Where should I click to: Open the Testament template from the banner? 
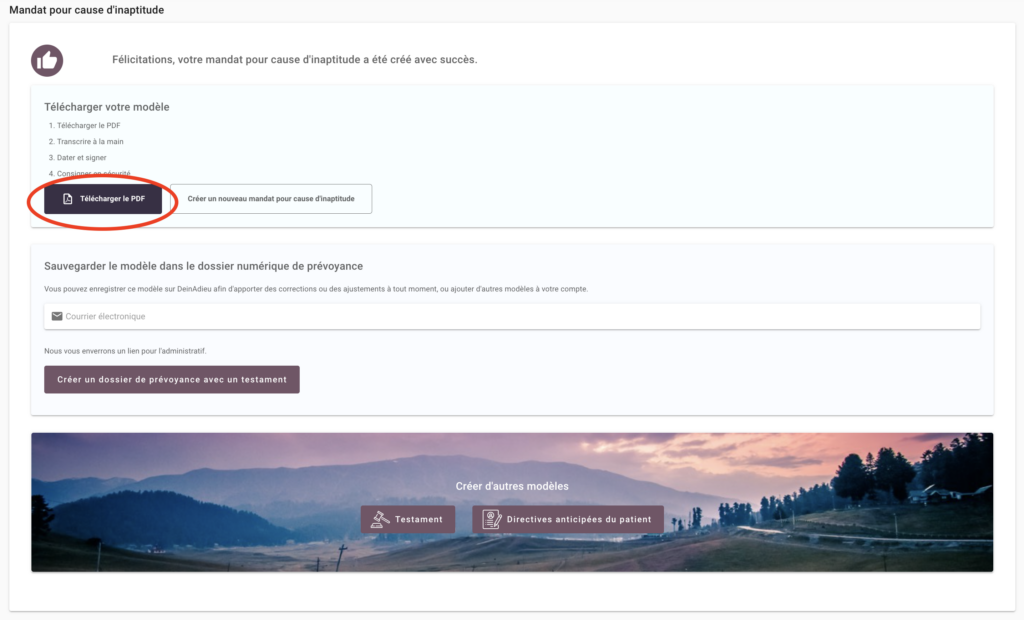[x=408, y=519]
